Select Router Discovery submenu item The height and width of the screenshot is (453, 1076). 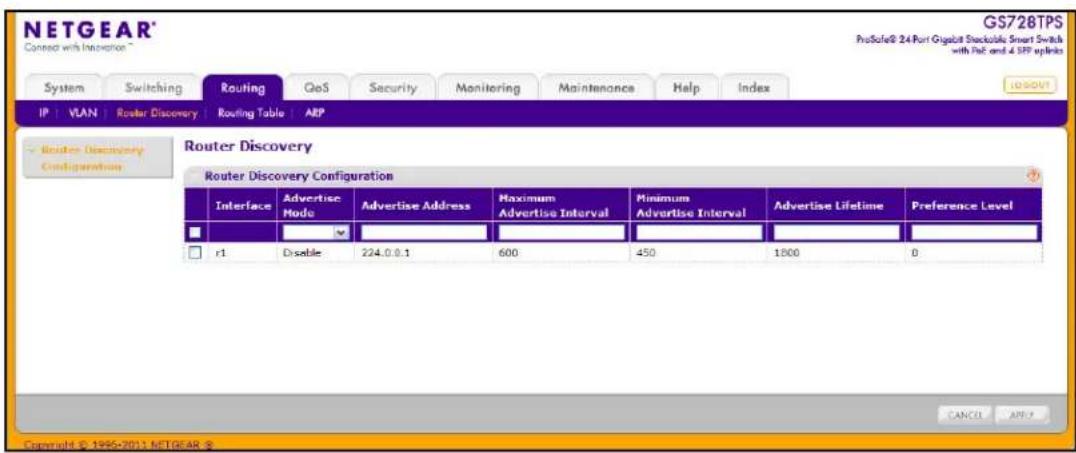(157, 114)
